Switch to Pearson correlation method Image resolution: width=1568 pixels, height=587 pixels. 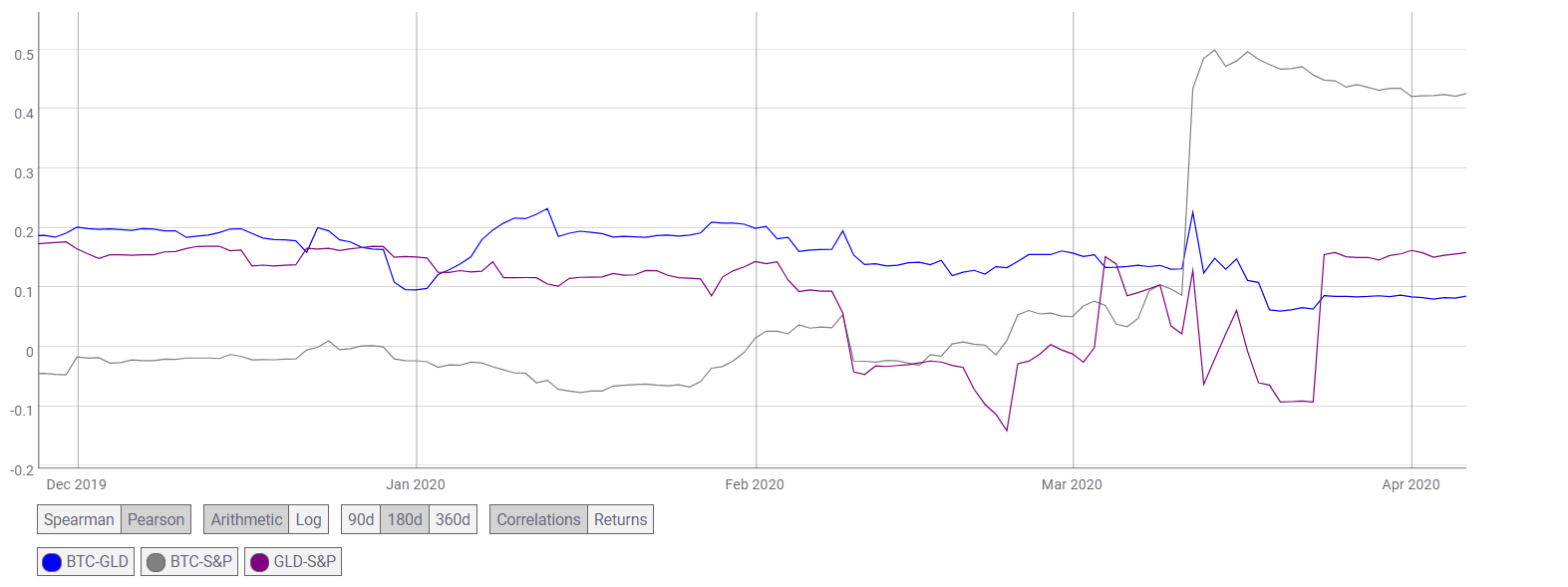(157, 518)
